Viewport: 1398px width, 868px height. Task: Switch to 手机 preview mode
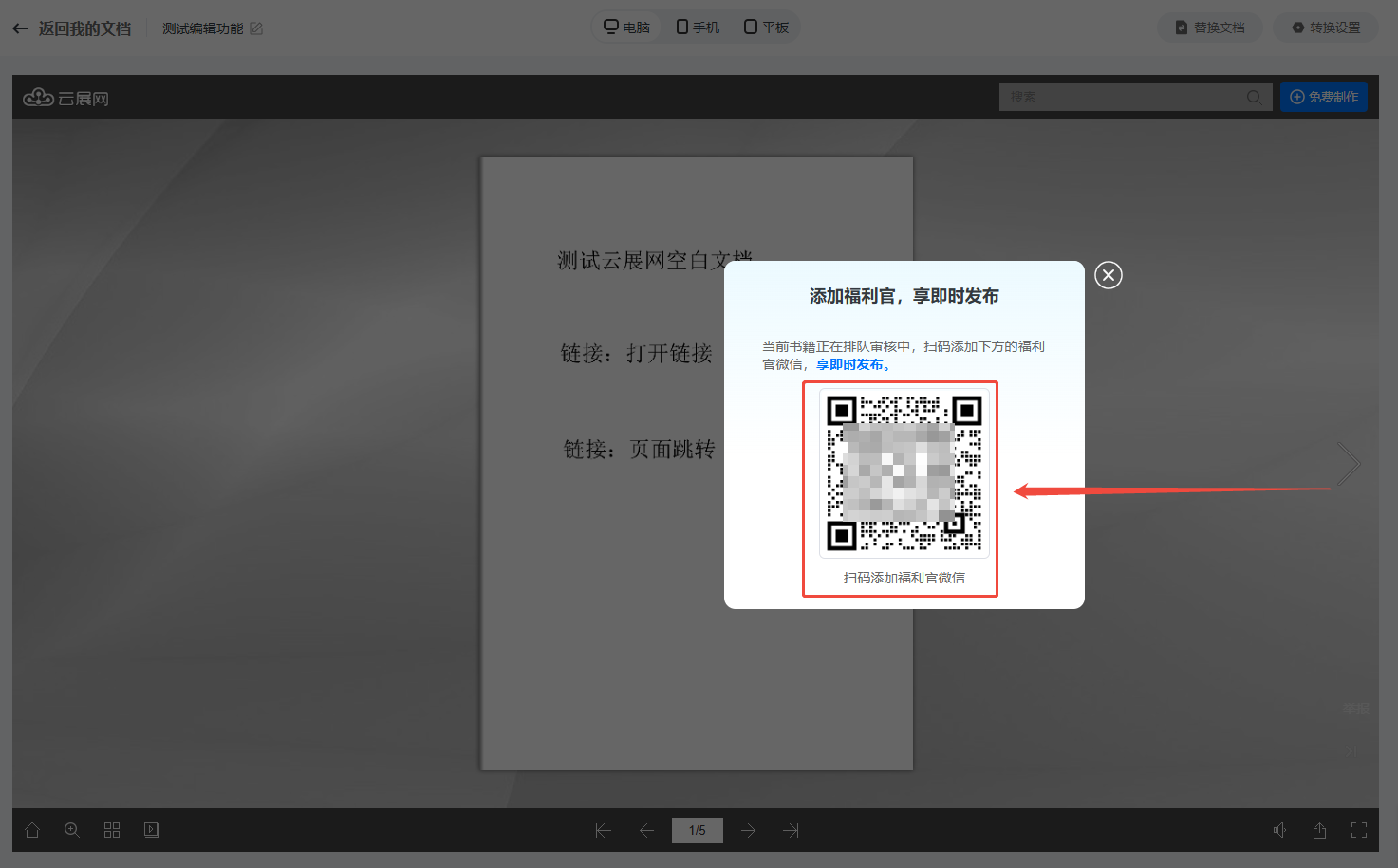coord(698,28)
